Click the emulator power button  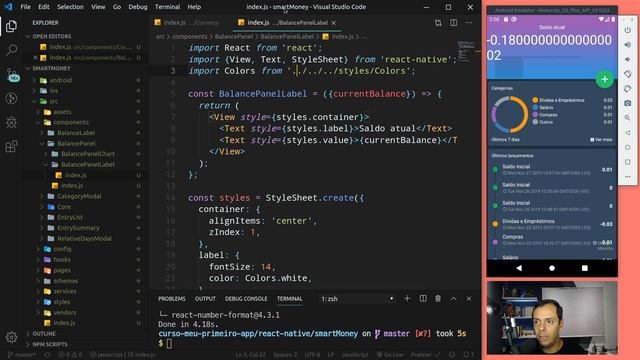(x=627, y=30)
